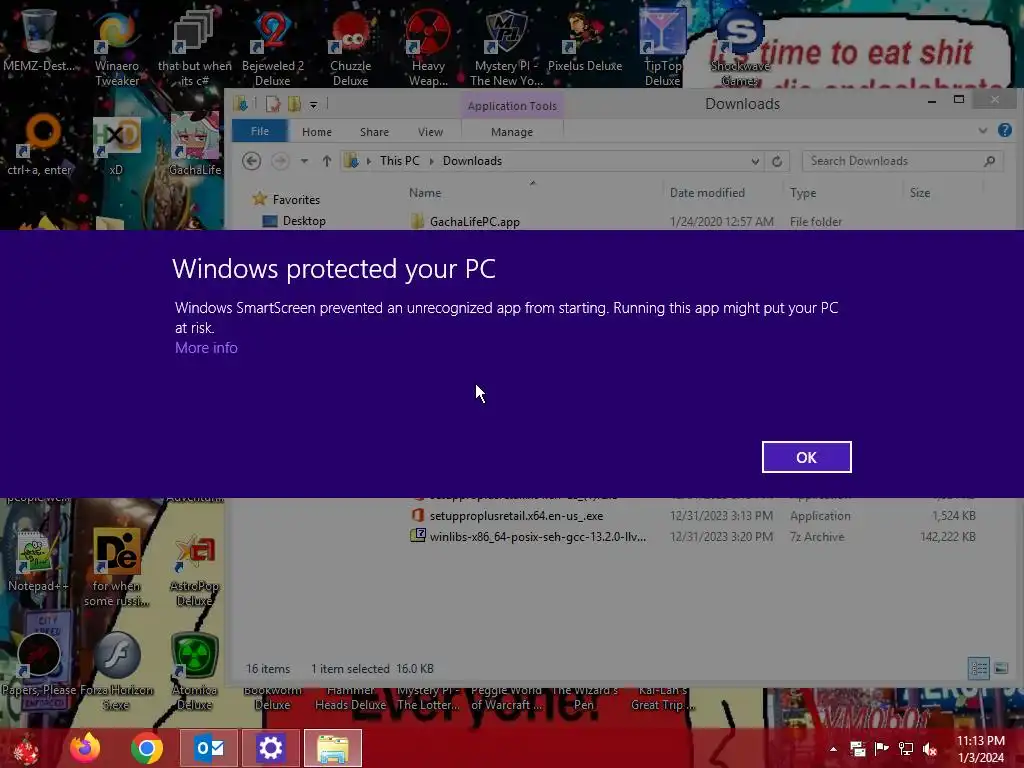The width and height of the screenshot is (1024, 768).
Task: Sort files by Name column
Action: (x=425, y=193)
